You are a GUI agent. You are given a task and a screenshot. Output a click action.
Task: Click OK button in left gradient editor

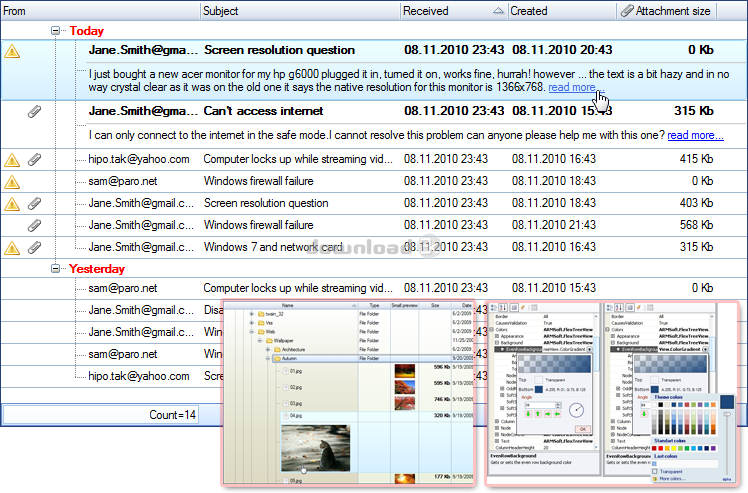pos(583,429)
